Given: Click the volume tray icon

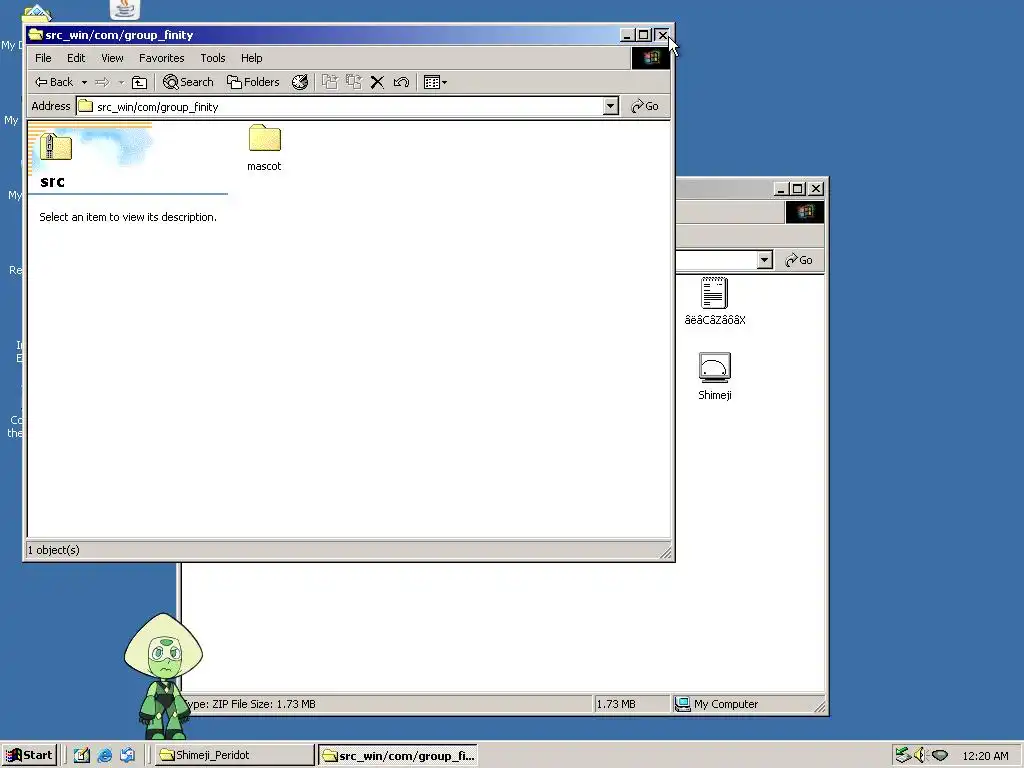Looking at the screenshot, I should tap(921, 755).
